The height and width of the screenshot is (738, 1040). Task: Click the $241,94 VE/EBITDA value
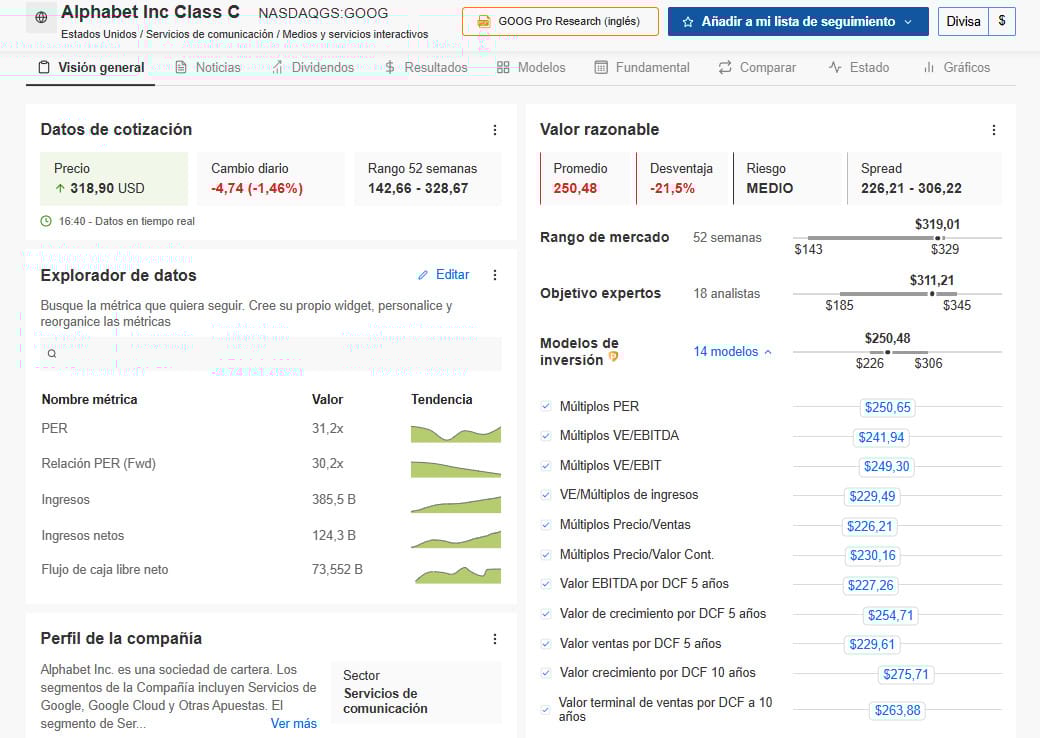881,437
